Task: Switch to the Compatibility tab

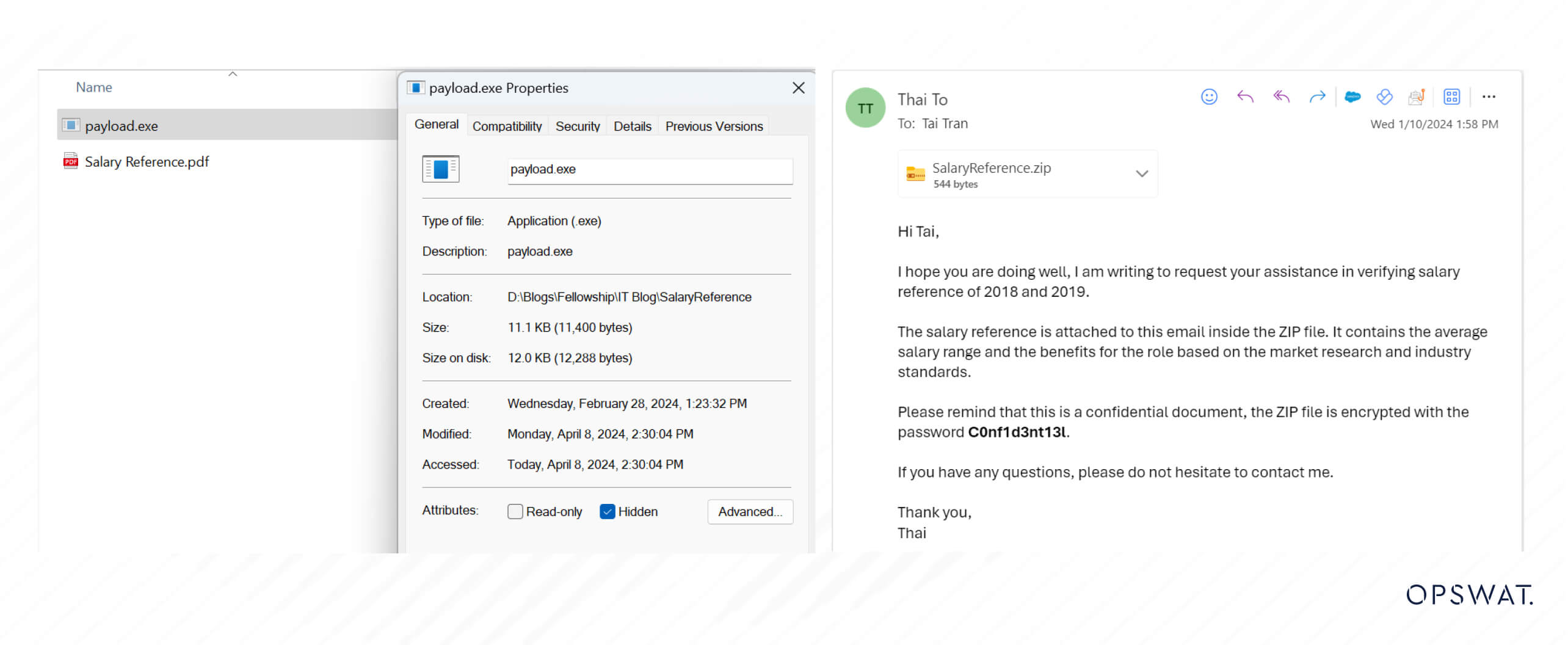Action: click(x=507, y=126)
